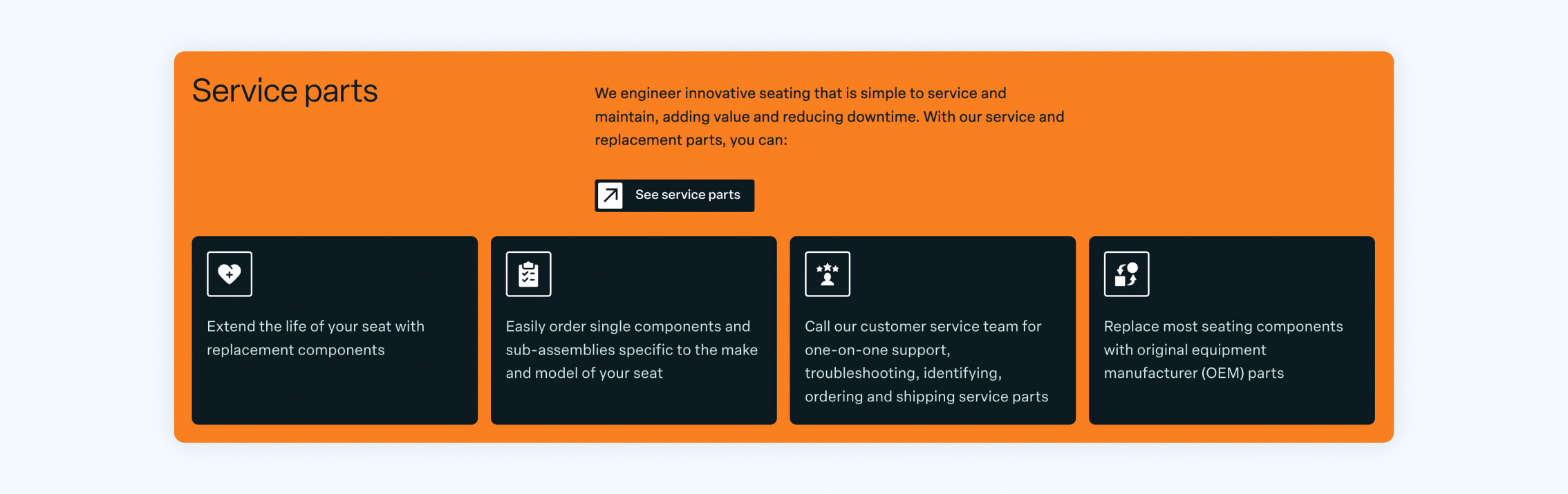Select the "Easily order single components" text

pos(631,350)
